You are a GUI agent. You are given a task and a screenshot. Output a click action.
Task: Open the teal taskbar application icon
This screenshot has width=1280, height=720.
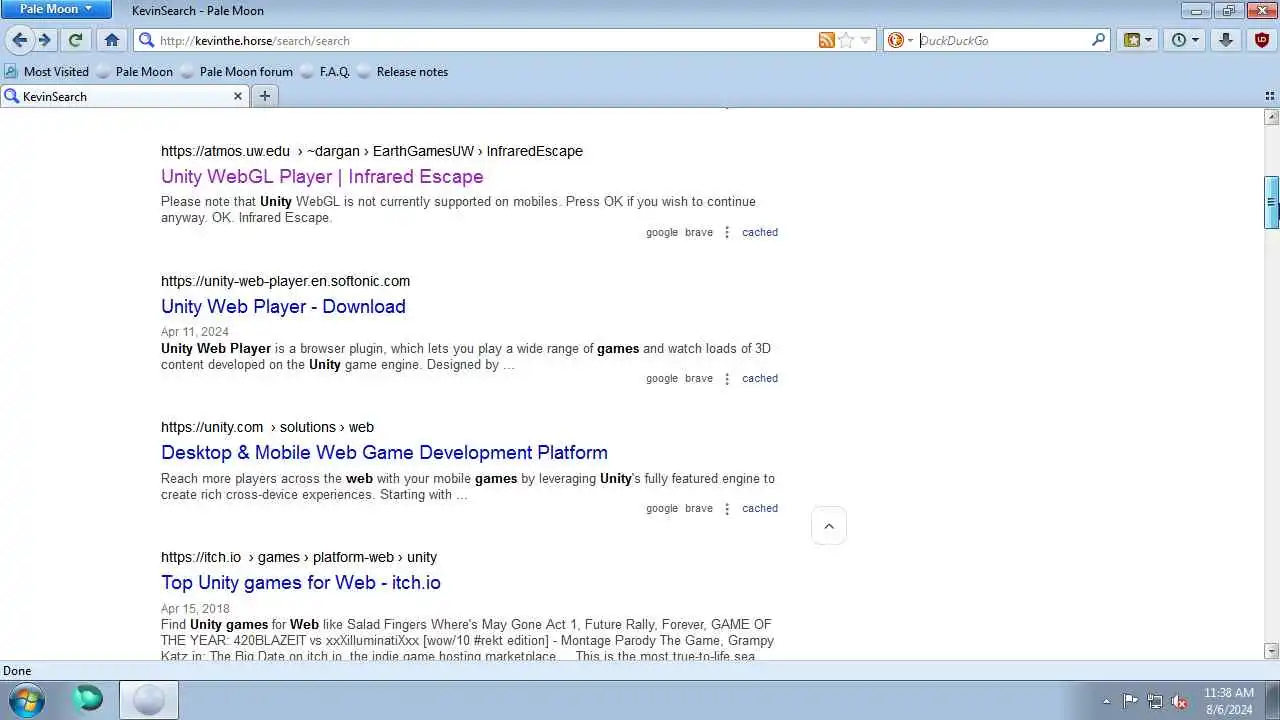tap(88, 700)
